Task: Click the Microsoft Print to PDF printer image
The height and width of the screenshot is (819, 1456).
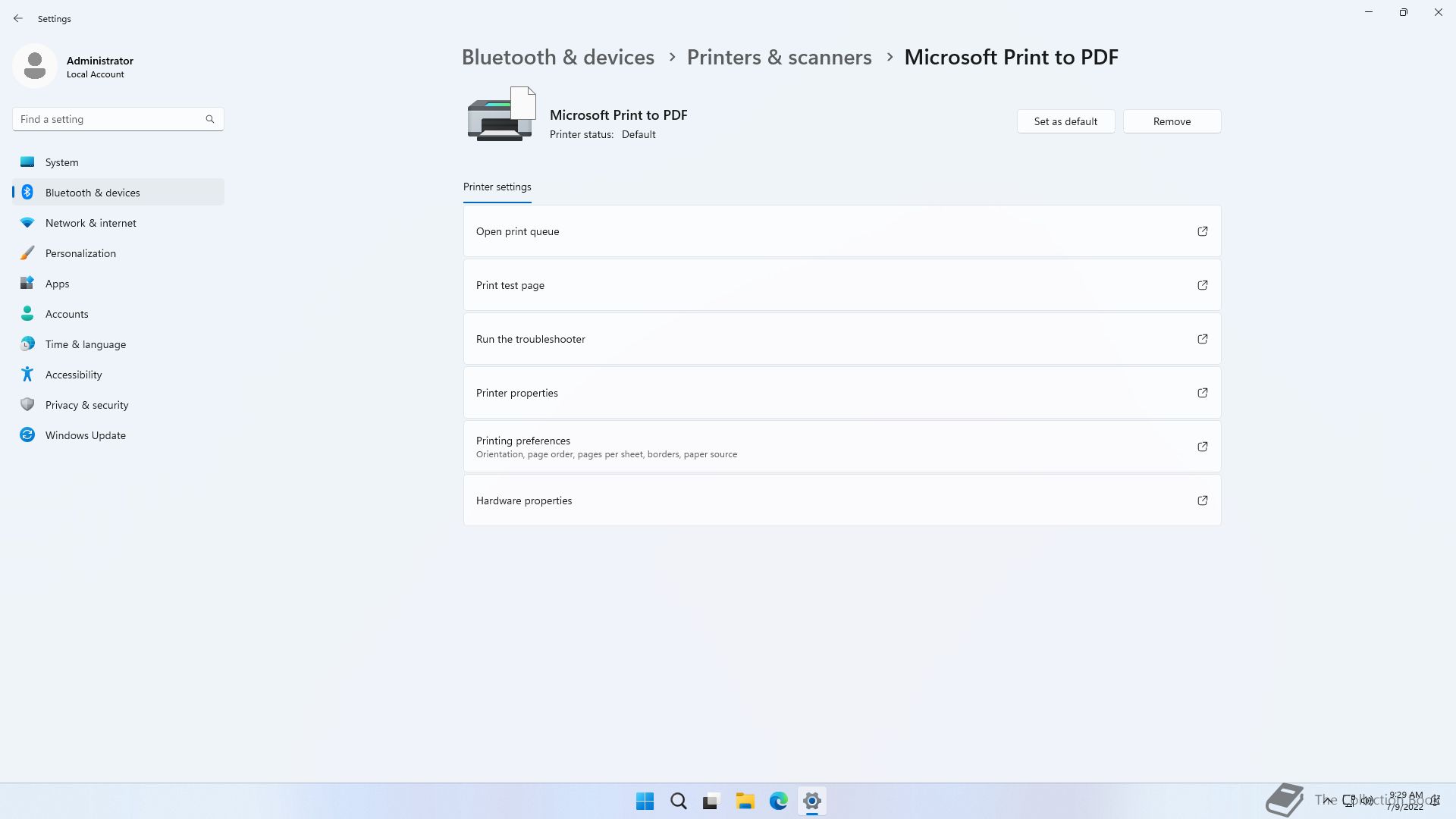Action: pos(501,115)
